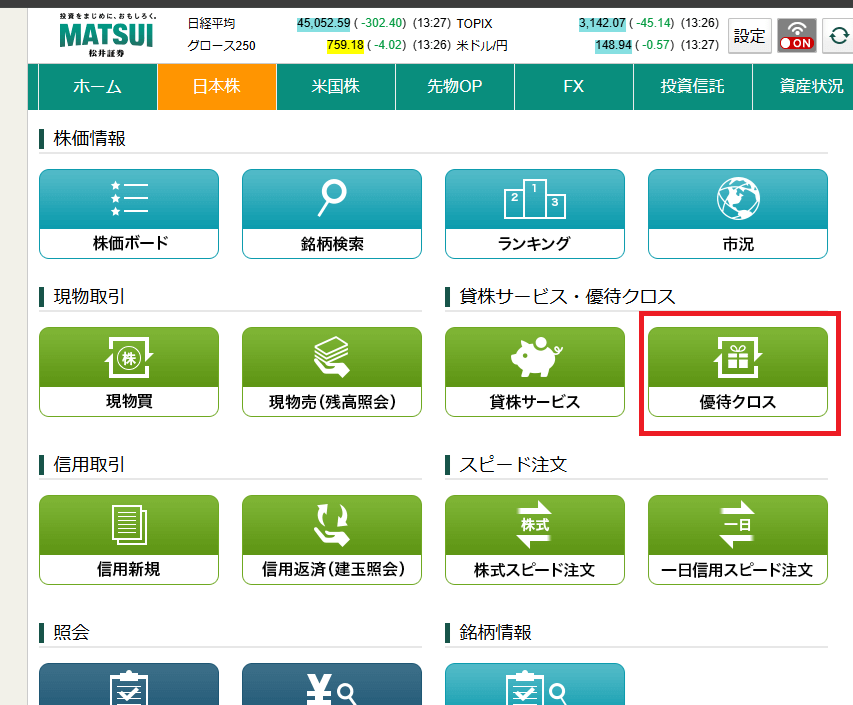Open the ランキング podium tile

tap(534, 214)
